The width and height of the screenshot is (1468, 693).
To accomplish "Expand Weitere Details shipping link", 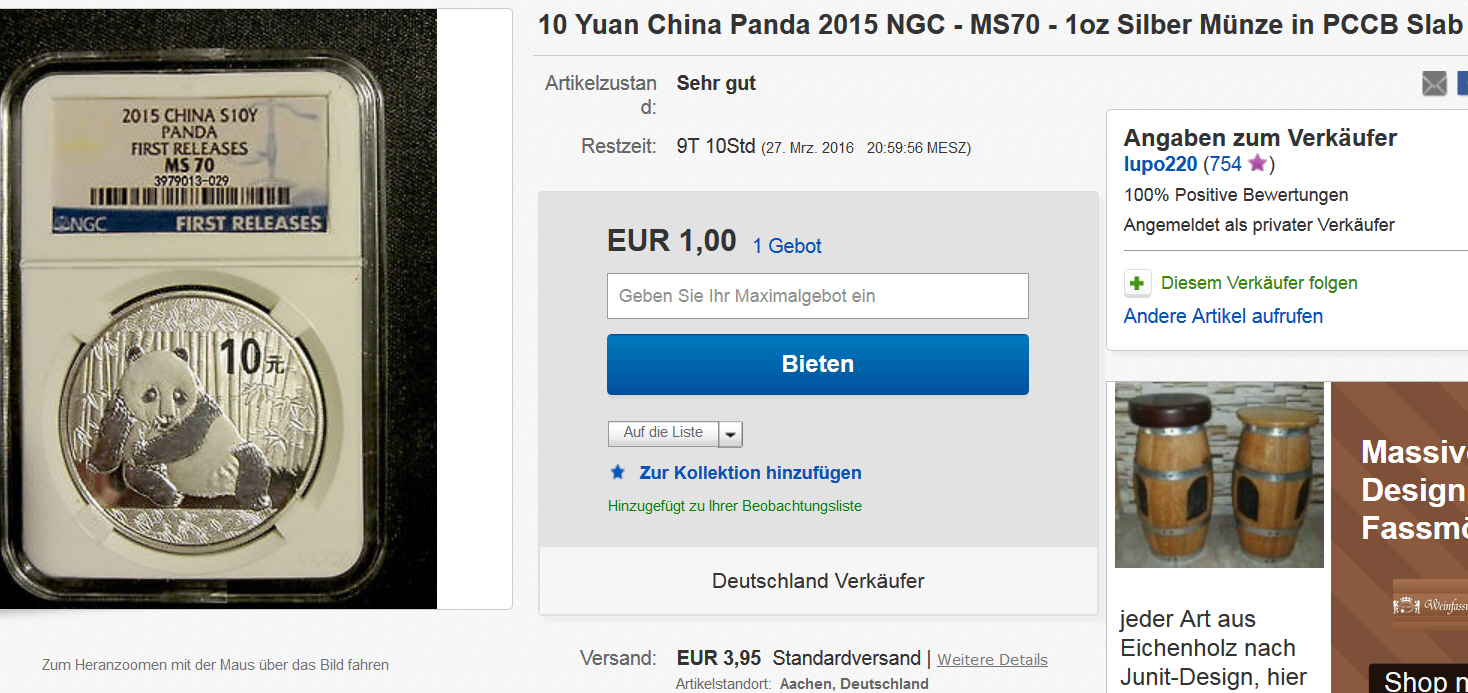I will coord(992,660).
